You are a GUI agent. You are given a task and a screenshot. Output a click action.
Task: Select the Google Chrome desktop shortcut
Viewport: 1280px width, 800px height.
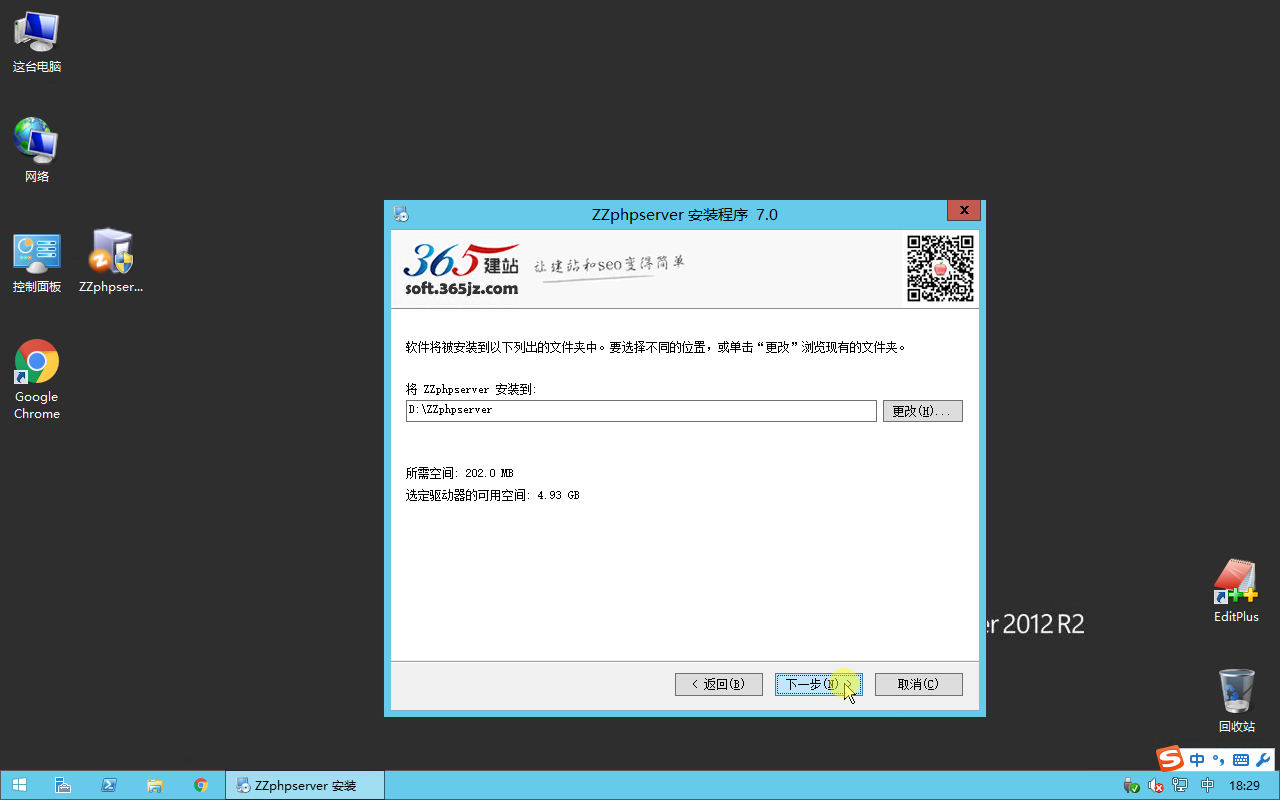pos(37,380)
